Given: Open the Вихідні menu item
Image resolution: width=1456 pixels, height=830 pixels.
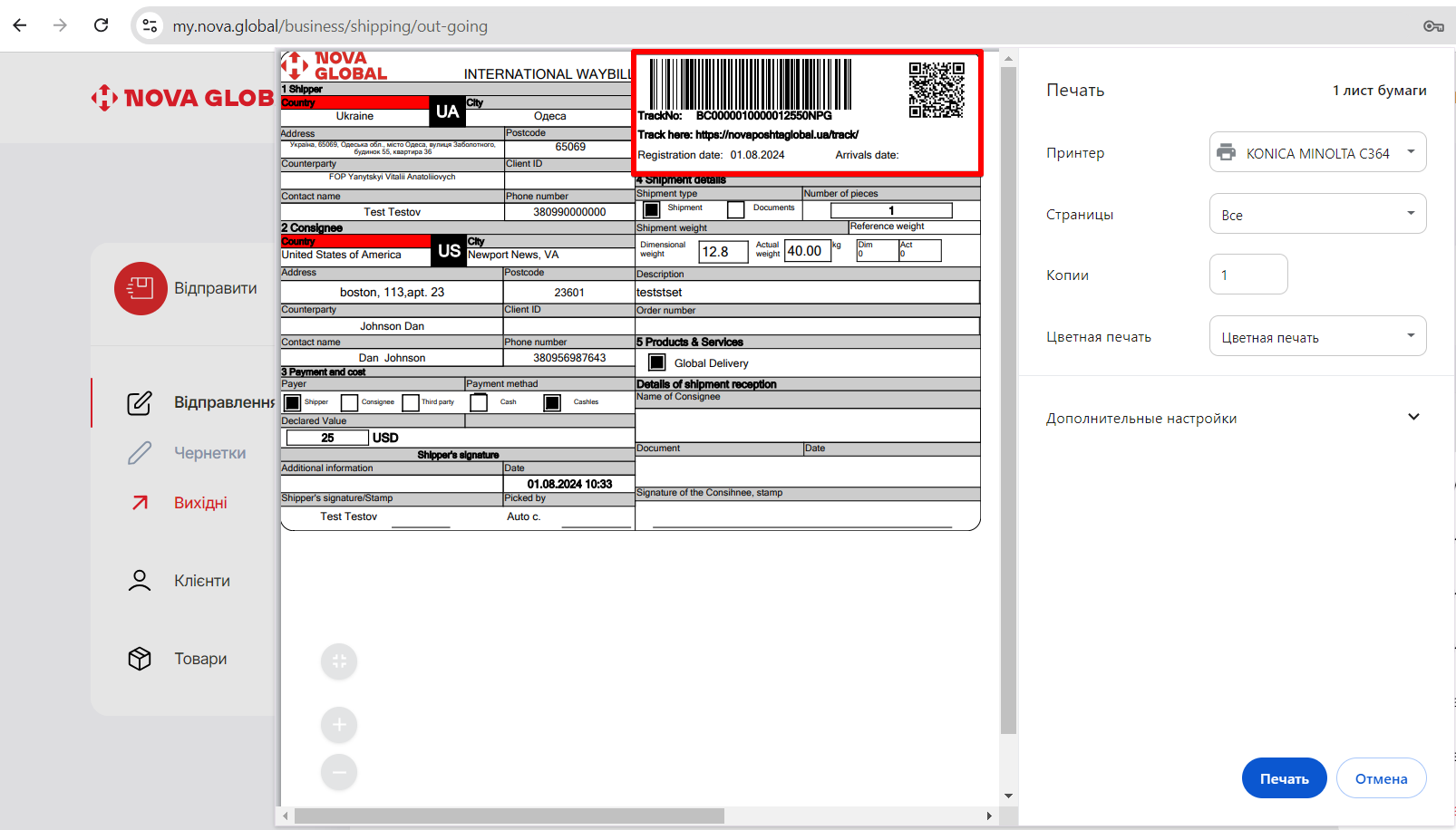Looking at the screenshot, I should click(x=200, y=503).
